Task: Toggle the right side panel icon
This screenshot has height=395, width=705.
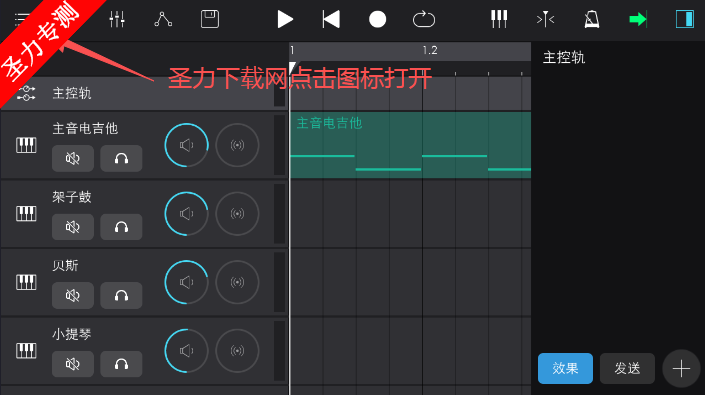Action: tap(685, 19)
